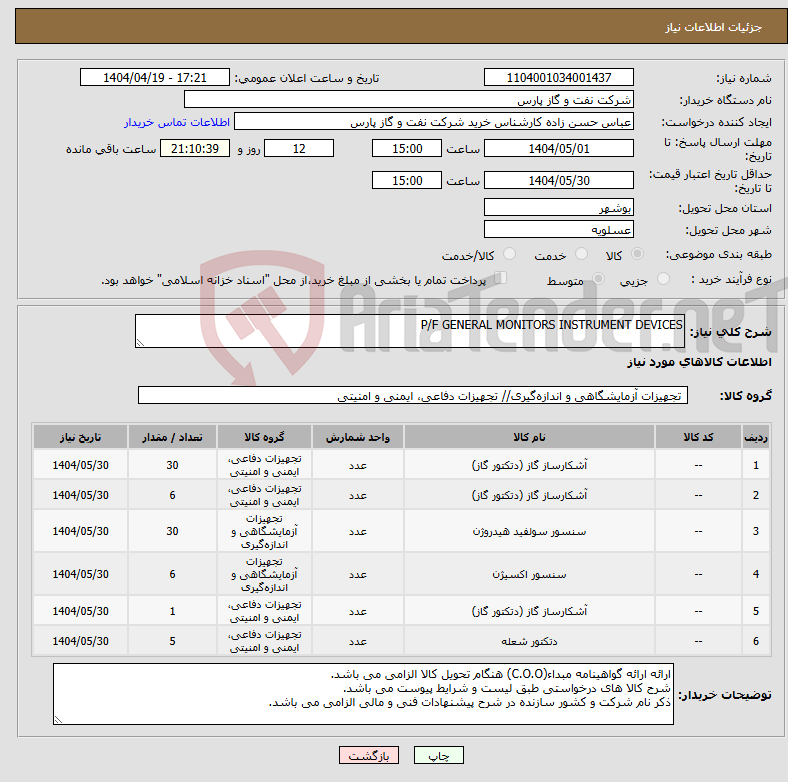Click the reply deadline date 1404/05/01 field
Viewport: 788px width, 782px height.
[558, 148]
